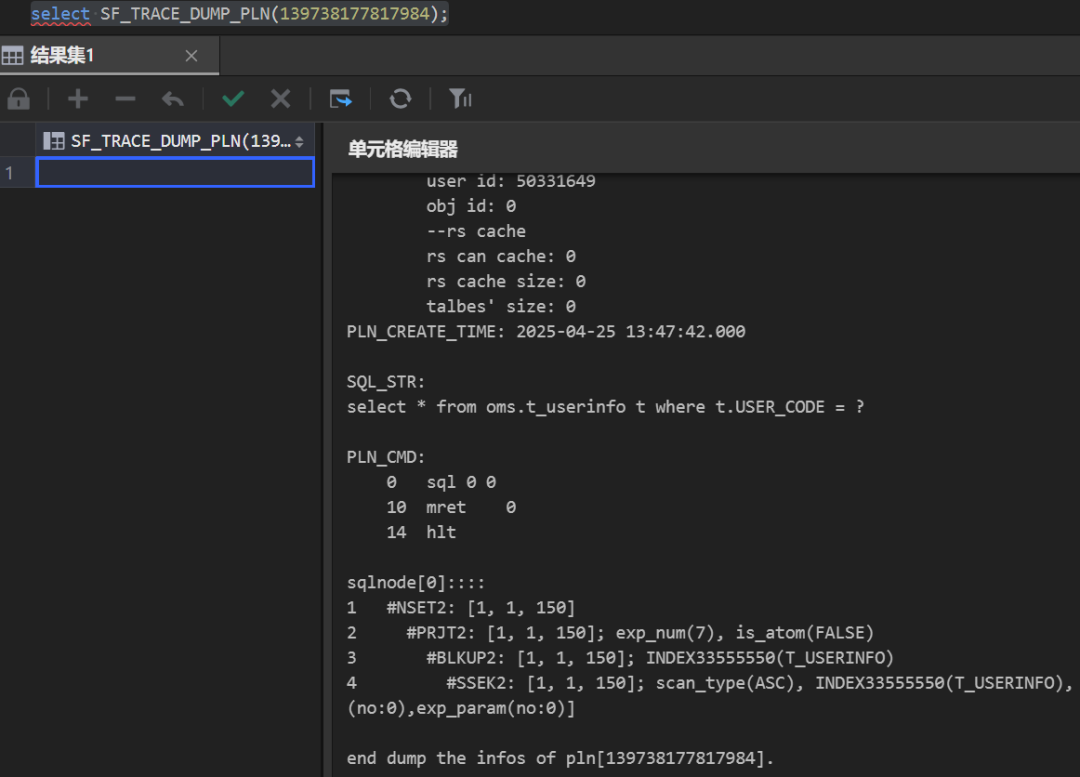Screen dimensions: 1080x777
Task: Add a new row with plus icon
Action: (x=78, y=99)
